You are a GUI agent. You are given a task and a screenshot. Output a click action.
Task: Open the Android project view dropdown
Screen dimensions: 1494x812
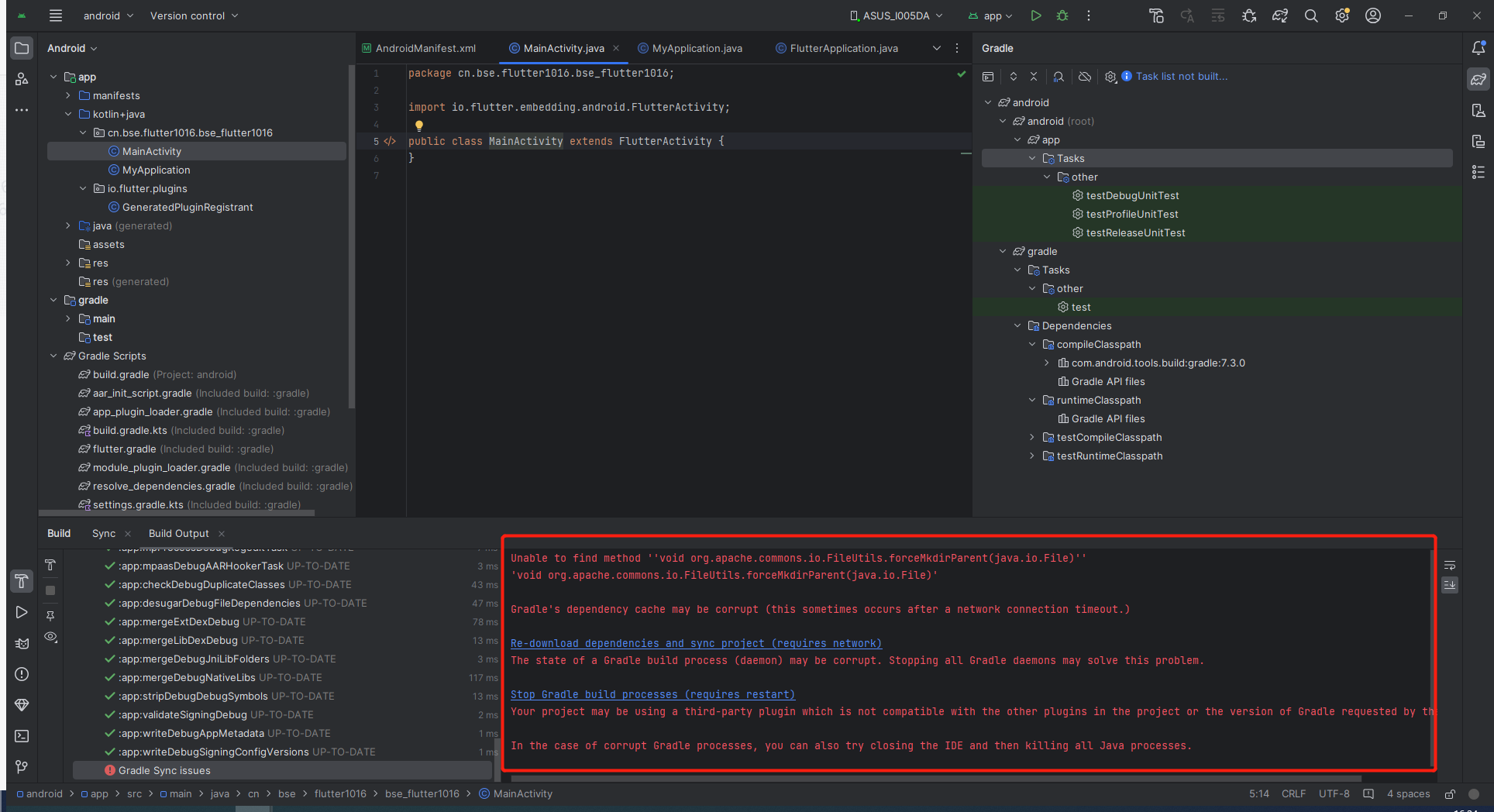pos(72,48)
